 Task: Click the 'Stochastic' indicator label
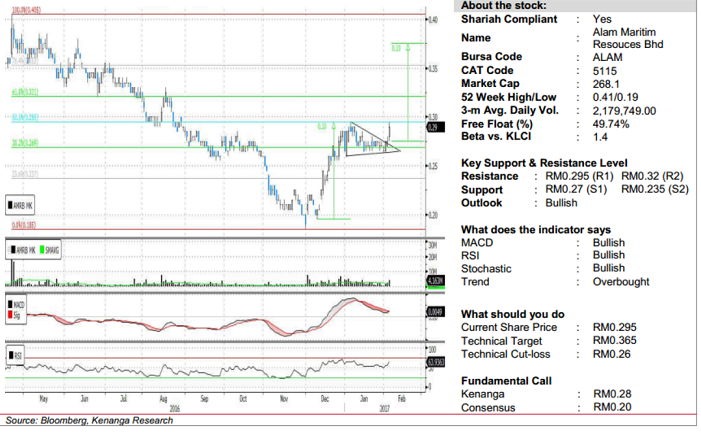point(486,269)
